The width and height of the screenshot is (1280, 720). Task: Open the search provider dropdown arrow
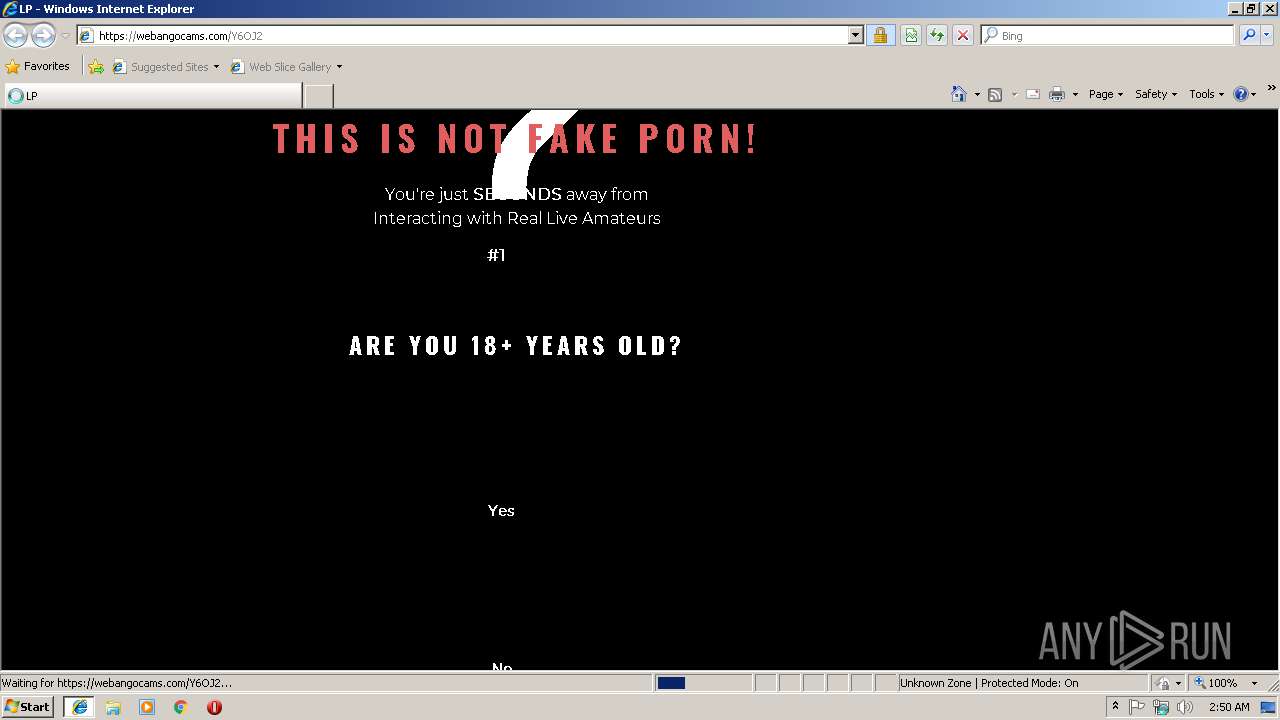[x=1267, y=36]
